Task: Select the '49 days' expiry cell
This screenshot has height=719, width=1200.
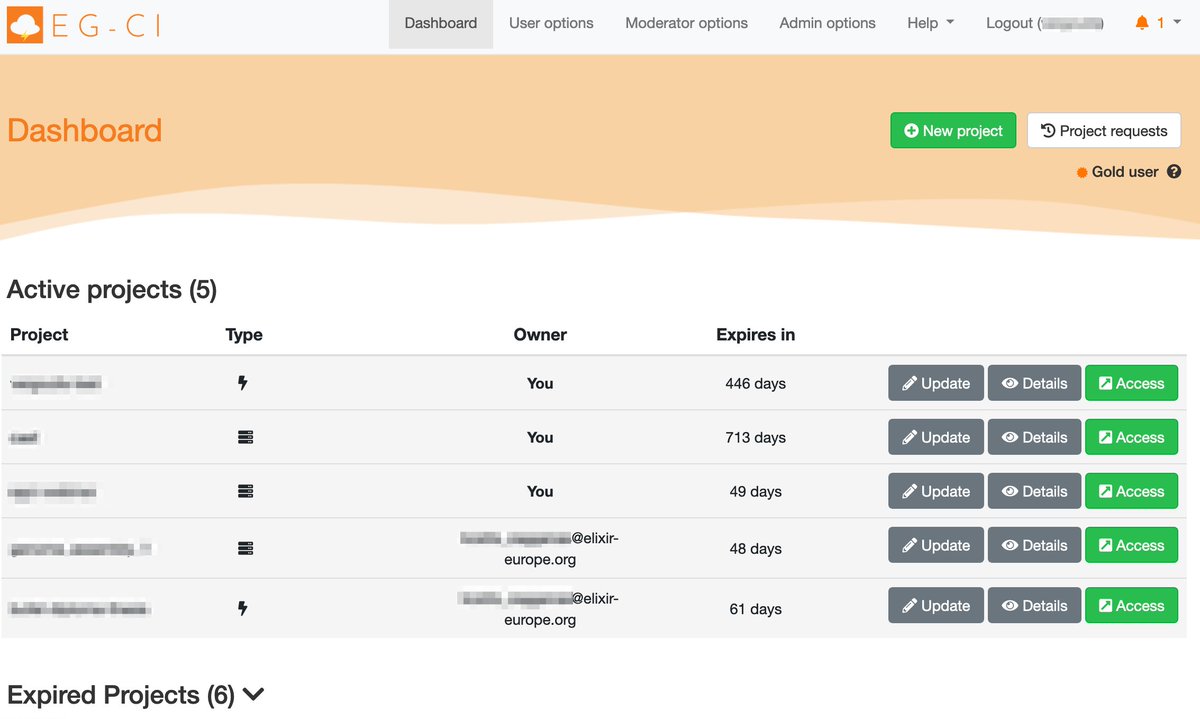Action: click(x=756, y=491)
